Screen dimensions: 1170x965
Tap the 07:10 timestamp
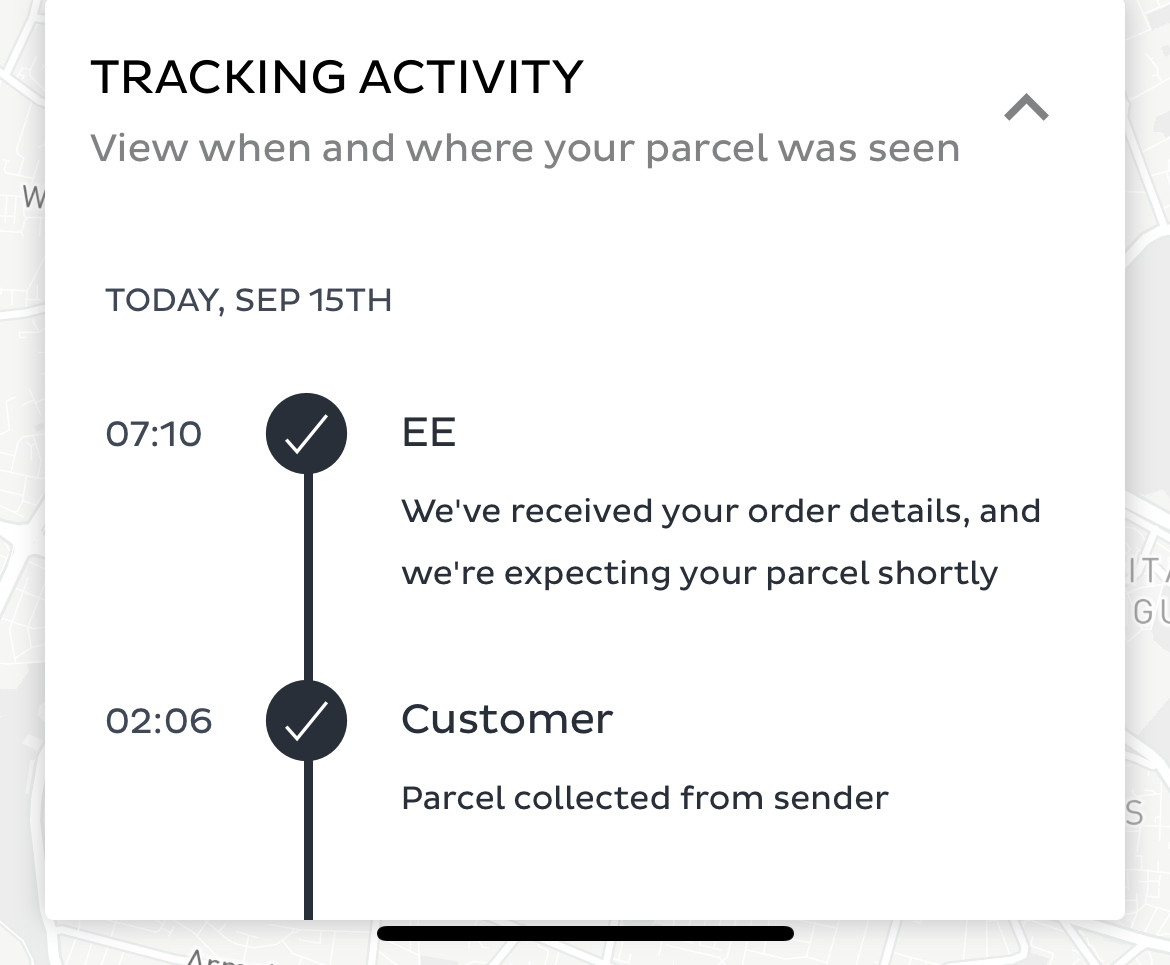coord(154,434)
